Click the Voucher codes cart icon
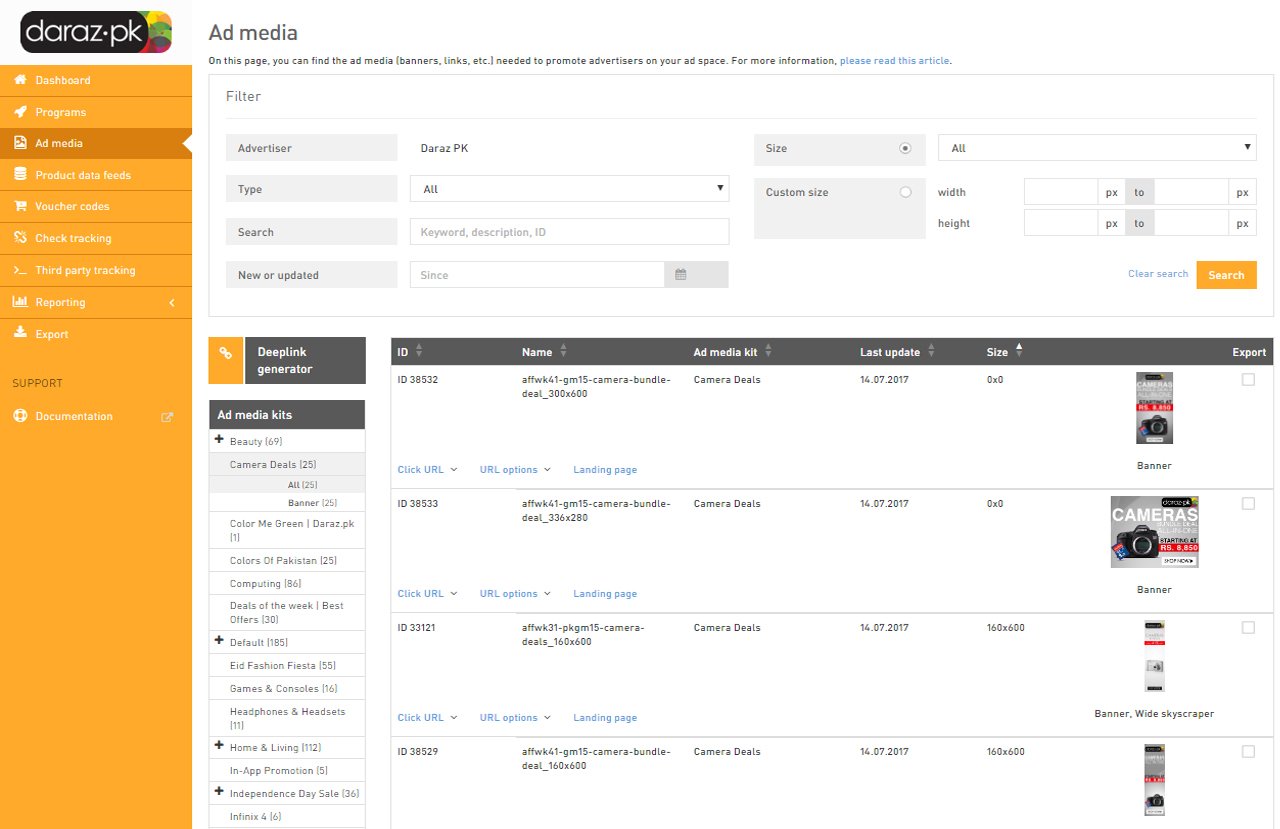This screenshot has height=829, width=1280. 20,206
